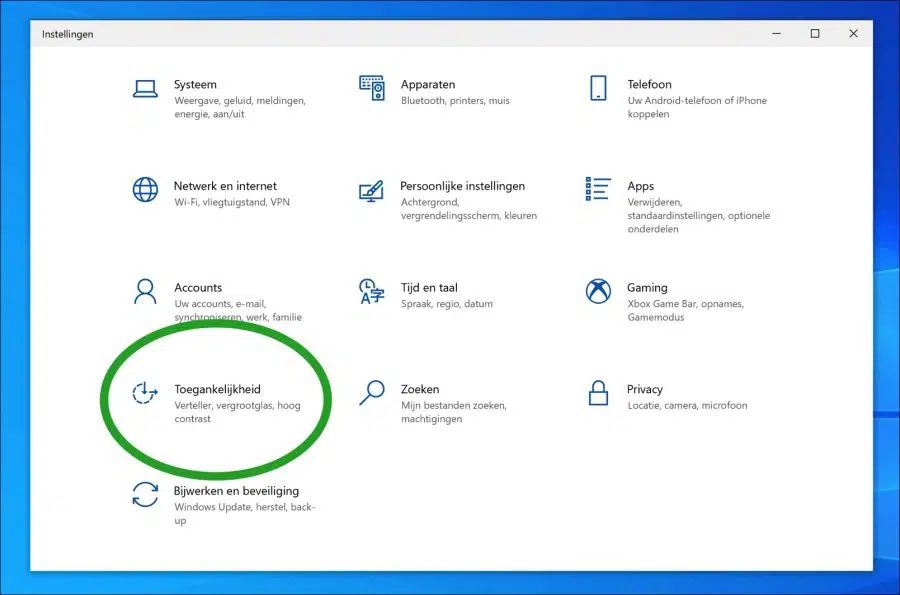The image size is (900, 595).
Task: Select the Zoeken magnifying glass icon
Action: 371,392
